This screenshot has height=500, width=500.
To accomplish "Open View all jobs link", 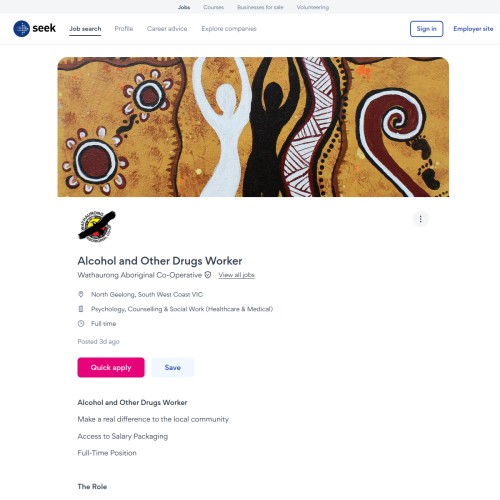I will 237,275.
